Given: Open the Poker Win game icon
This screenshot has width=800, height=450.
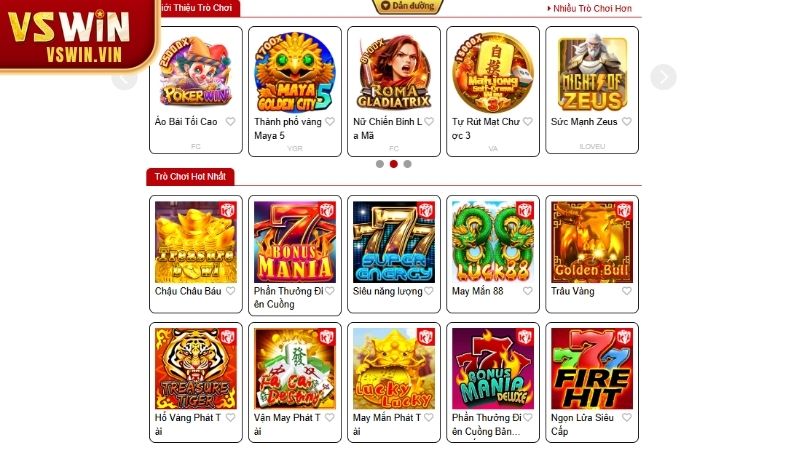Looking at the screenshot, I should [196, 72].
